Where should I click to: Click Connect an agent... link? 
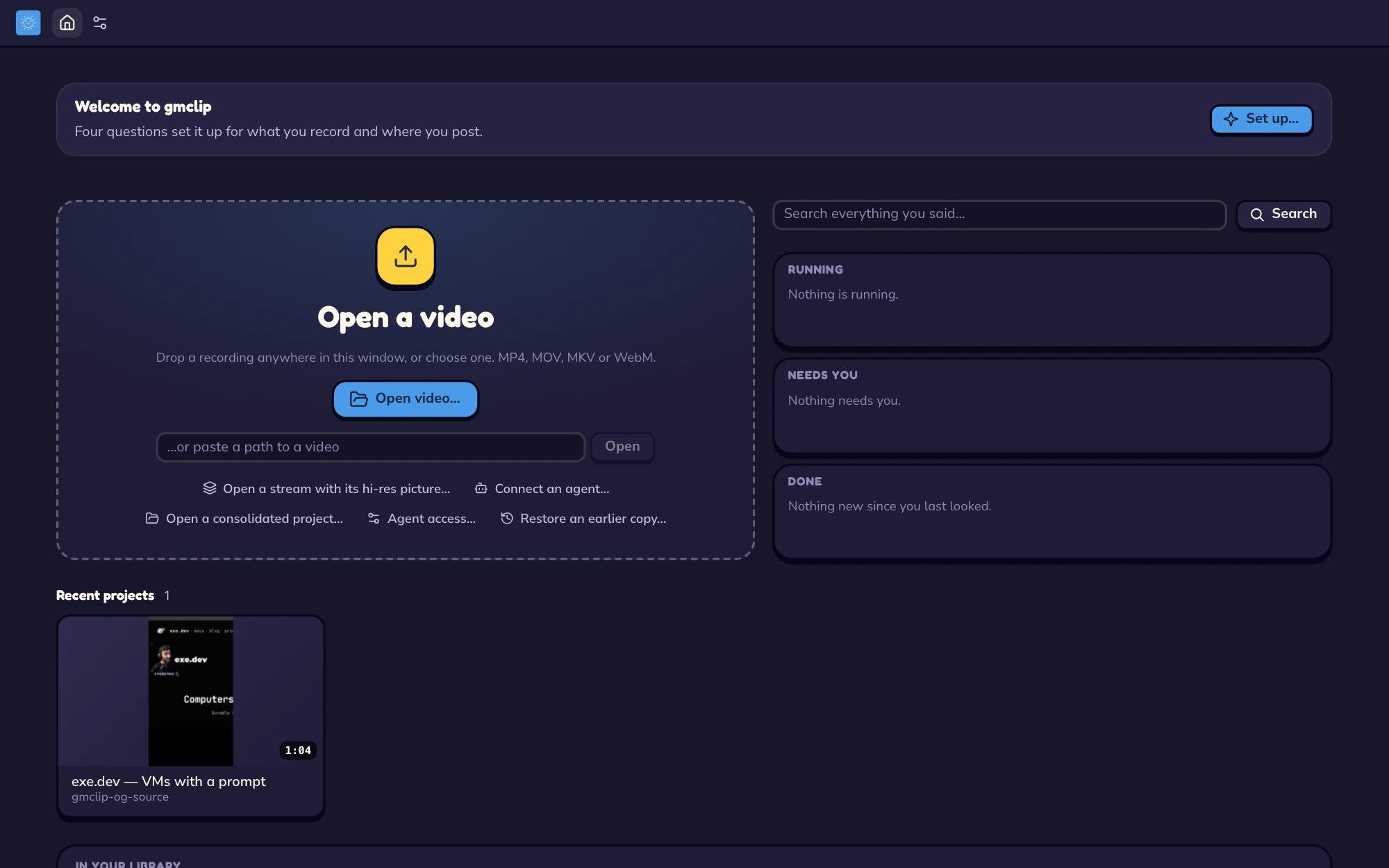[x=542, y=489]
